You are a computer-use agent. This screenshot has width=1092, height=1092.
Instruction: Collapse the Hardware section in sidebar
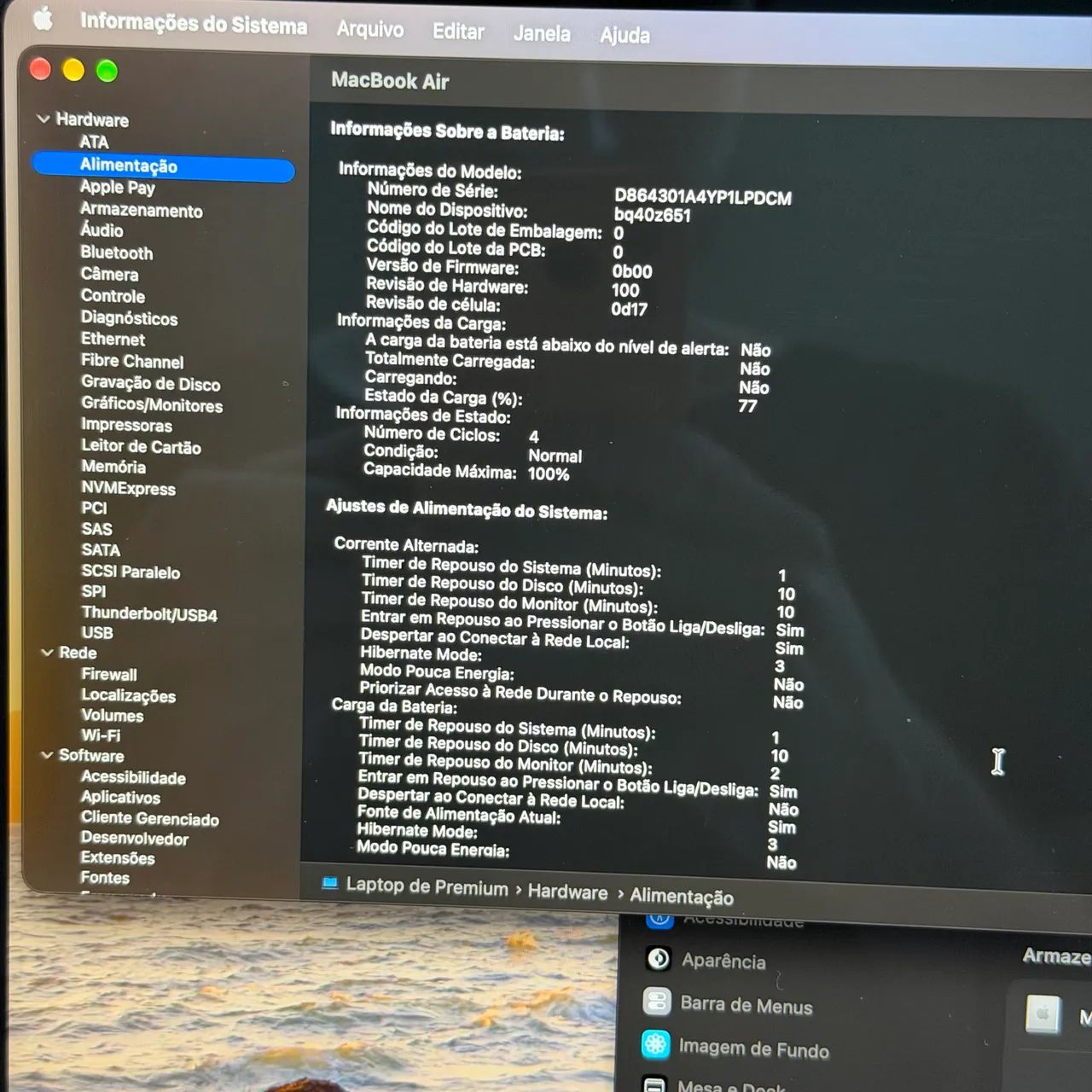(x=44, y=119)
